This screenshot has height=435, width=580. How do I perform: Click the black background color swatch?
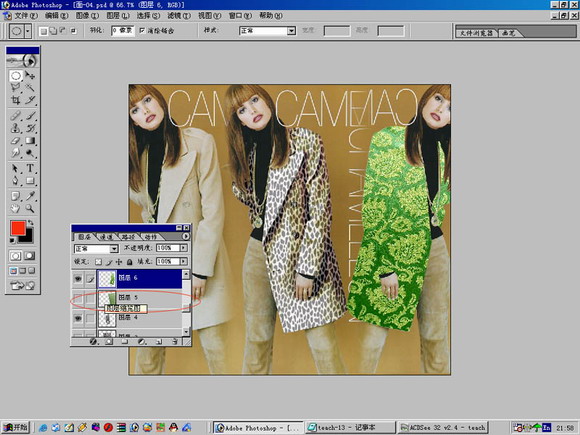pyautogui.click(x=28, y=238)
